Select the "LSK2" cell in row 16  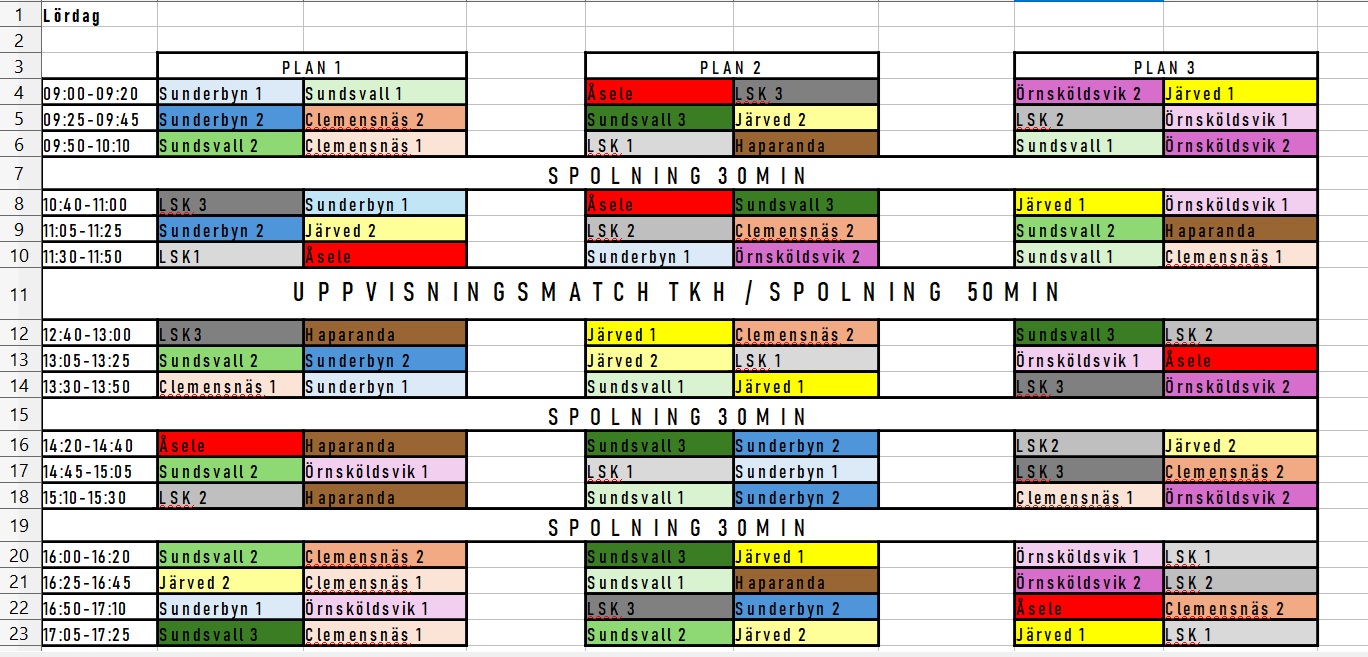[1088, 446]
